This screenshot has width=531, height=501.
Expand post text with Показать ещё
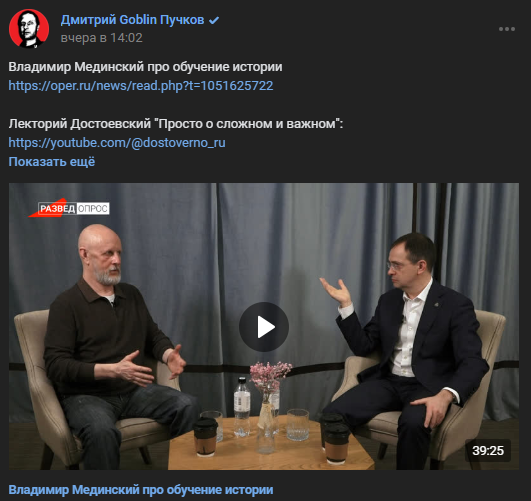(52, 162)
